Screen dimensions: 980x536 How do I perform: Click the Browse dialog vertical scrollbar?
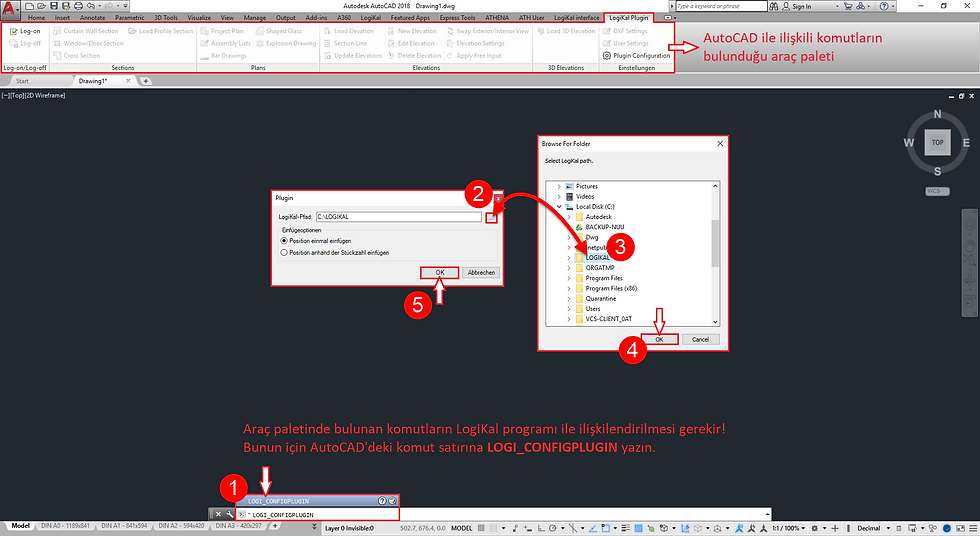point(716,253)
